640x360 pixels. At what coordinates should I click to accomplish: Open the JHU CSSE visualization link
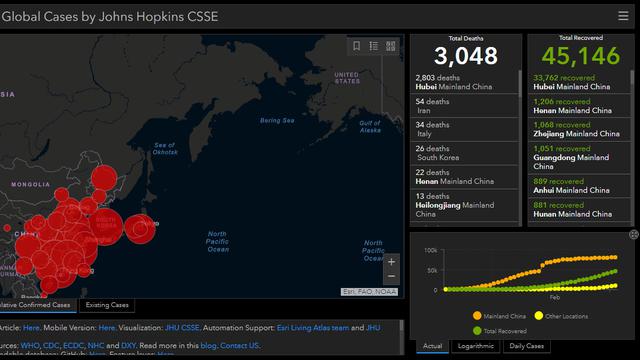[182, 328]
